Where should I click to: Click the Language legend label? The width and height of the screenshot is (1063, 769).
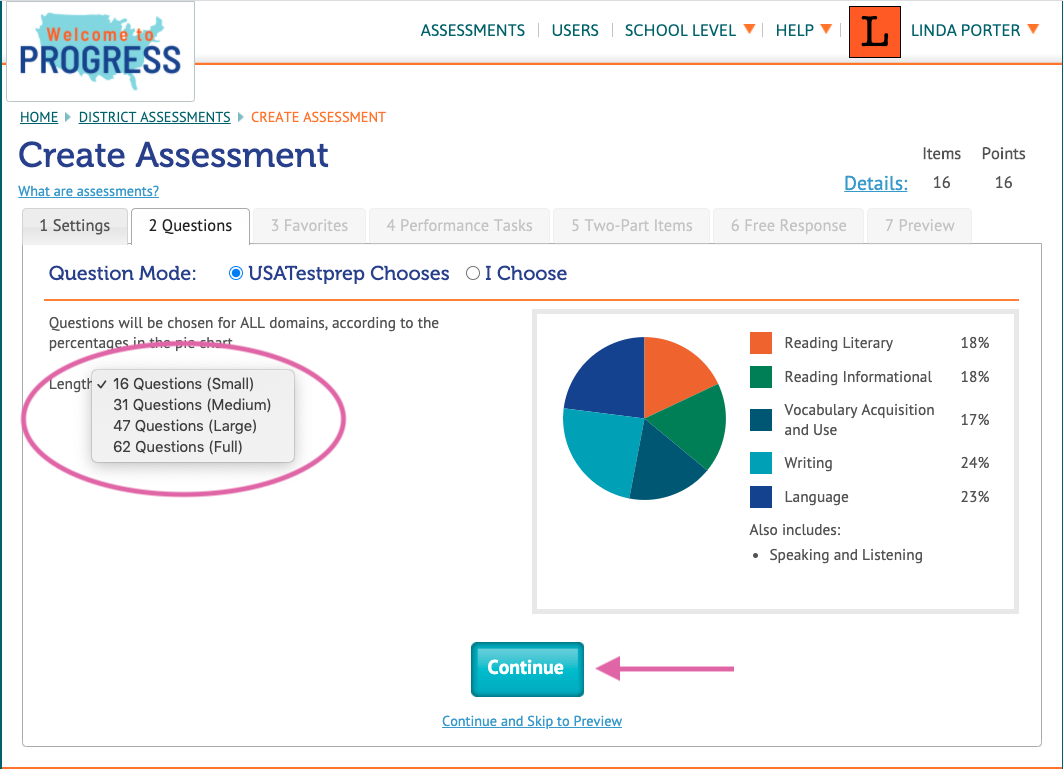(x=816, y=497)
